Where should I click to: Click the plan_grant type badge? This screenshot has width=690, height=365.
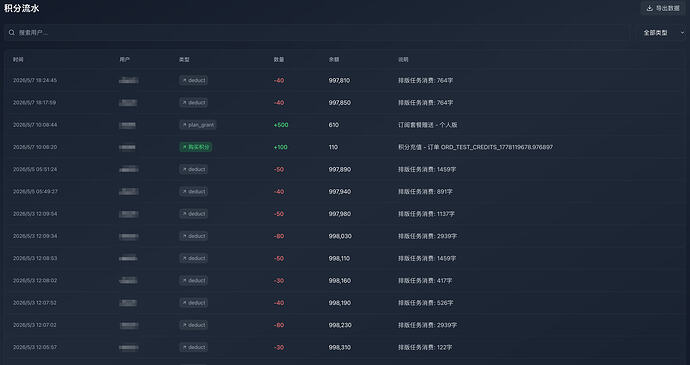[198, 125]
